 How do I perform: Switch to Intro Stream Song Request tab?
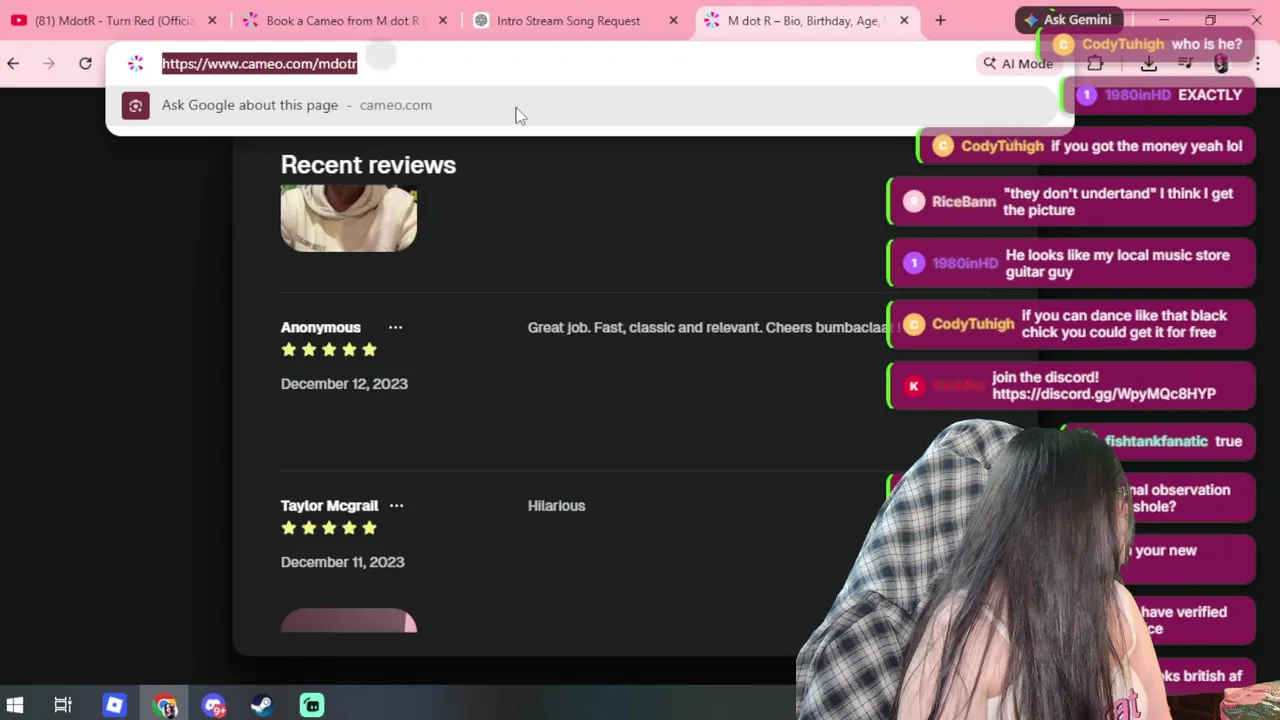(568, 20)
